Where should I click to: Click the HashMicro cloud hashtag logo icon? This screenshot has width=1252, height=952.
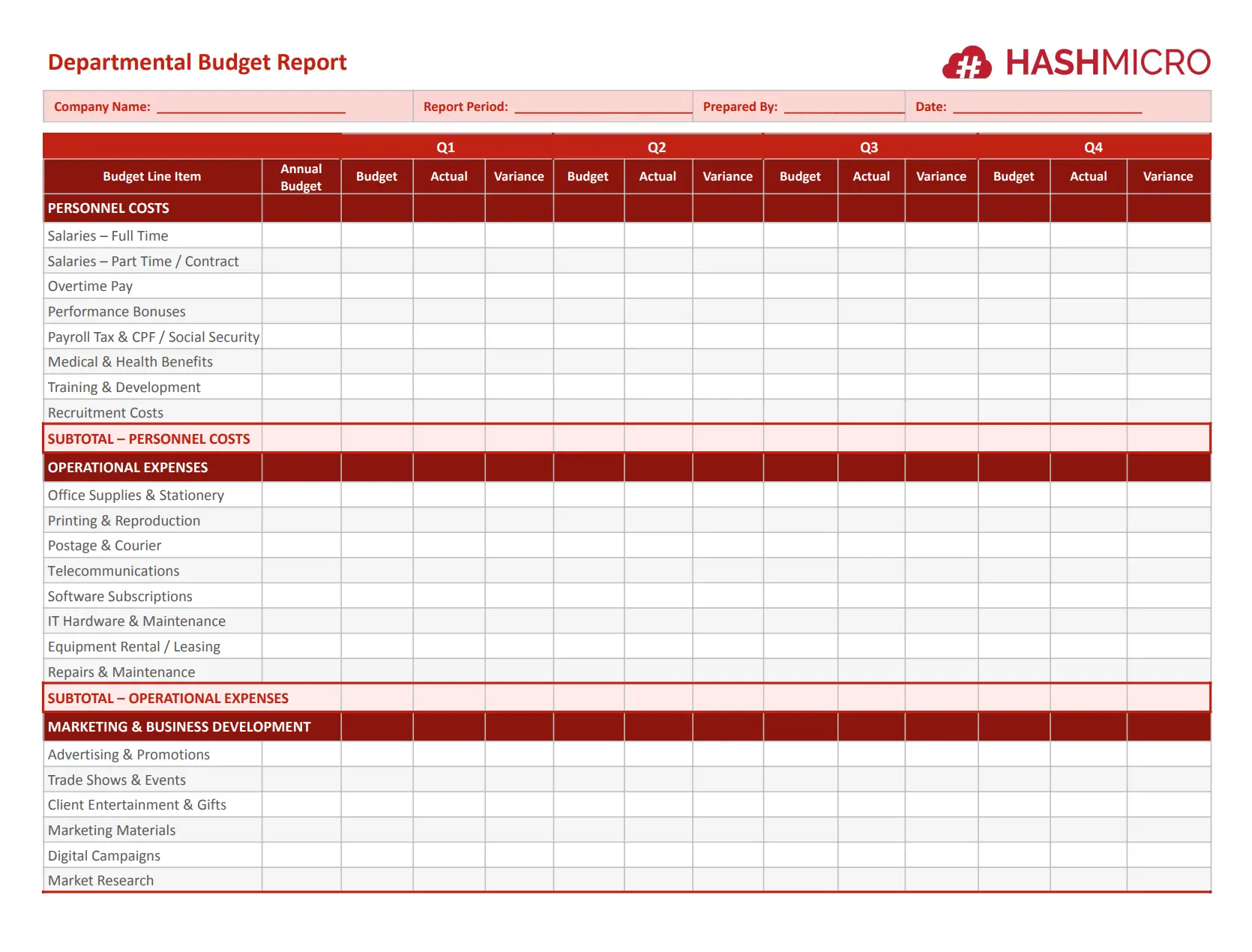pyautogui.click(x=966, y=63)
